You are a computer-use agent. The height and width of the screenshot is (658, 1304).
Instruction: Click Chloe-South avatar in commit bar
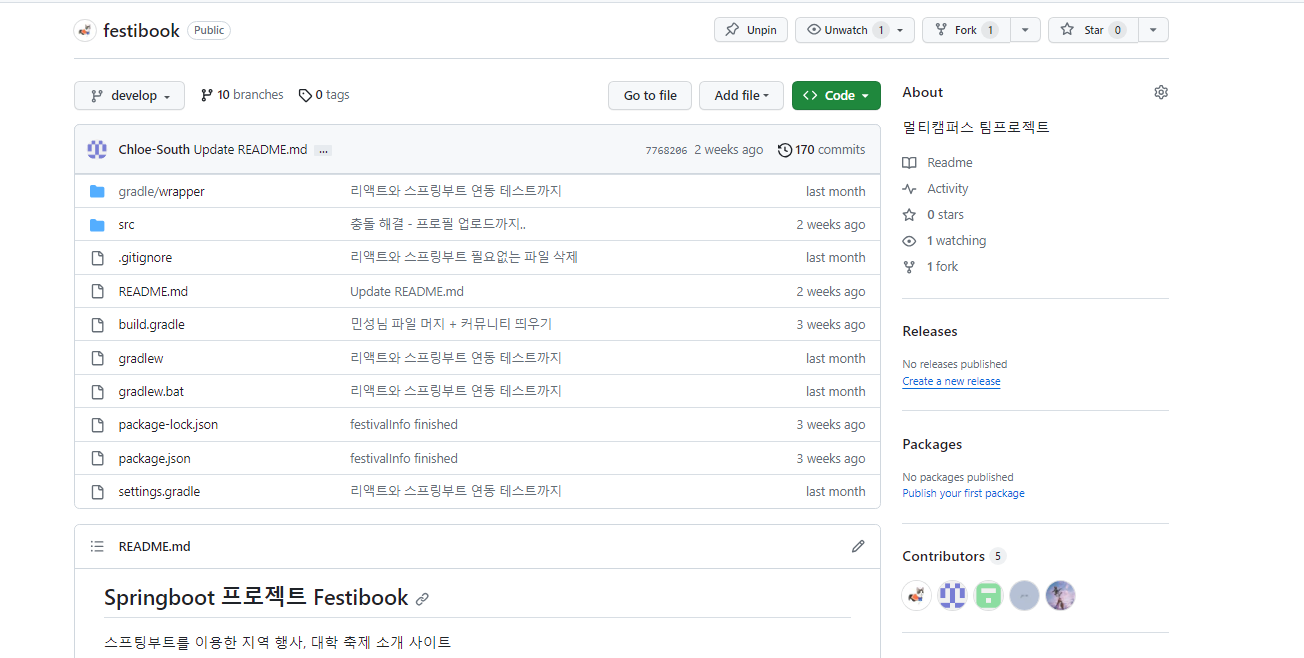(97, 150)
